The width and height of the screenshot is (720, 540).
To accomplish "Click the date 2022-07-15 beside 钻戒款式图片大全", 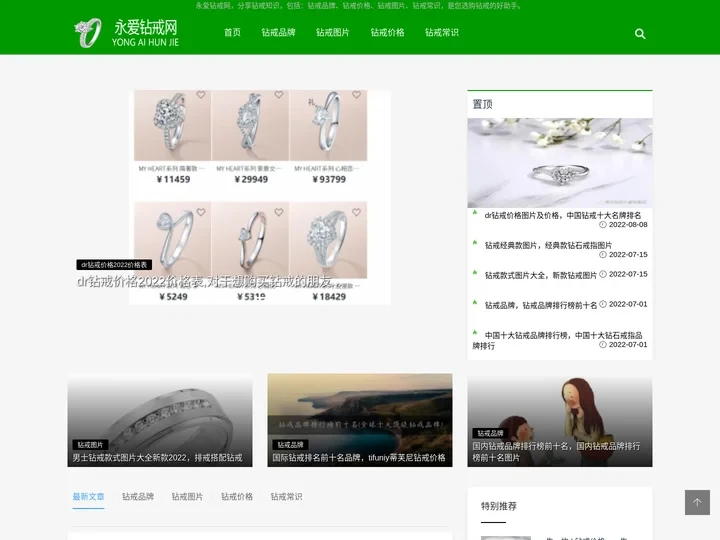I will coord(628,274).
